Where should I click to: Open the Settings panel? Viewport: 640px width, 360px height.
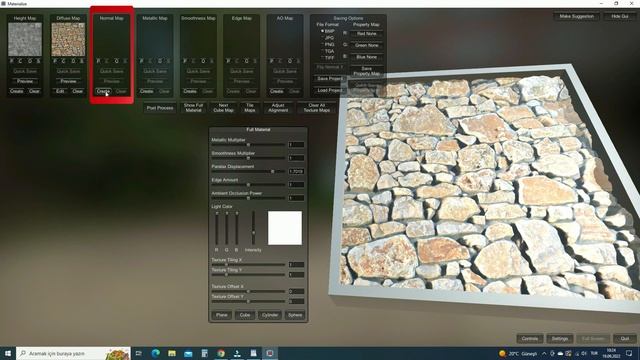(560, 338)
